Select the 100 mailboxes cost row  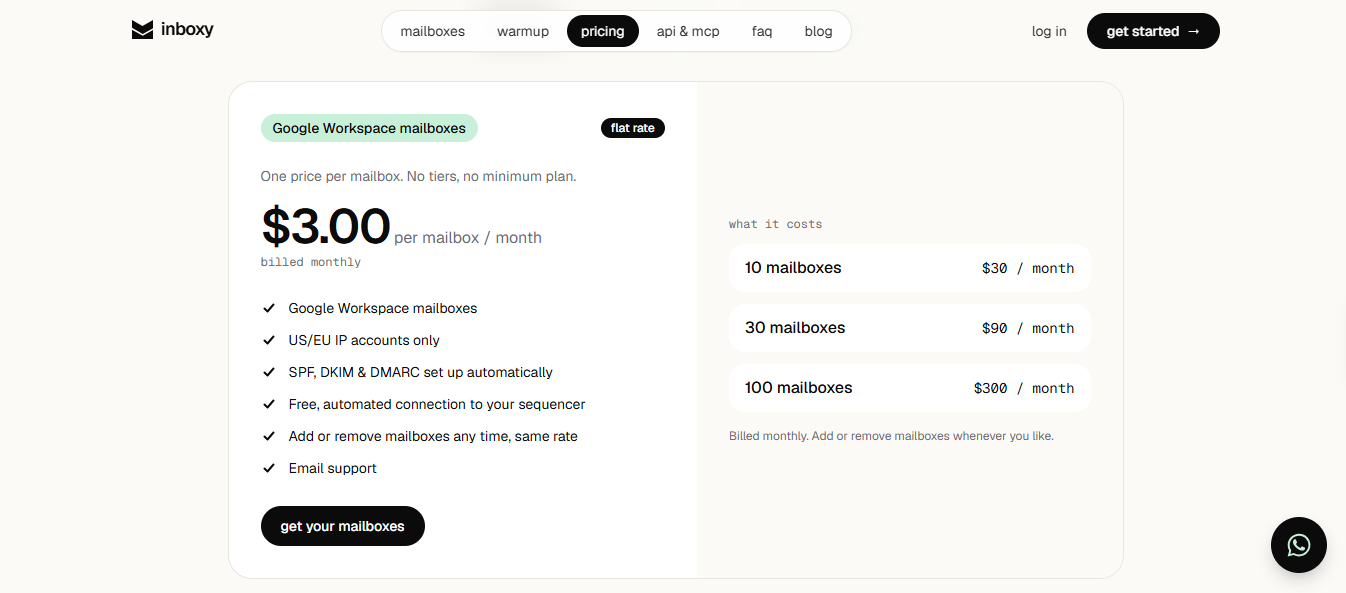(x=910, y=388)
